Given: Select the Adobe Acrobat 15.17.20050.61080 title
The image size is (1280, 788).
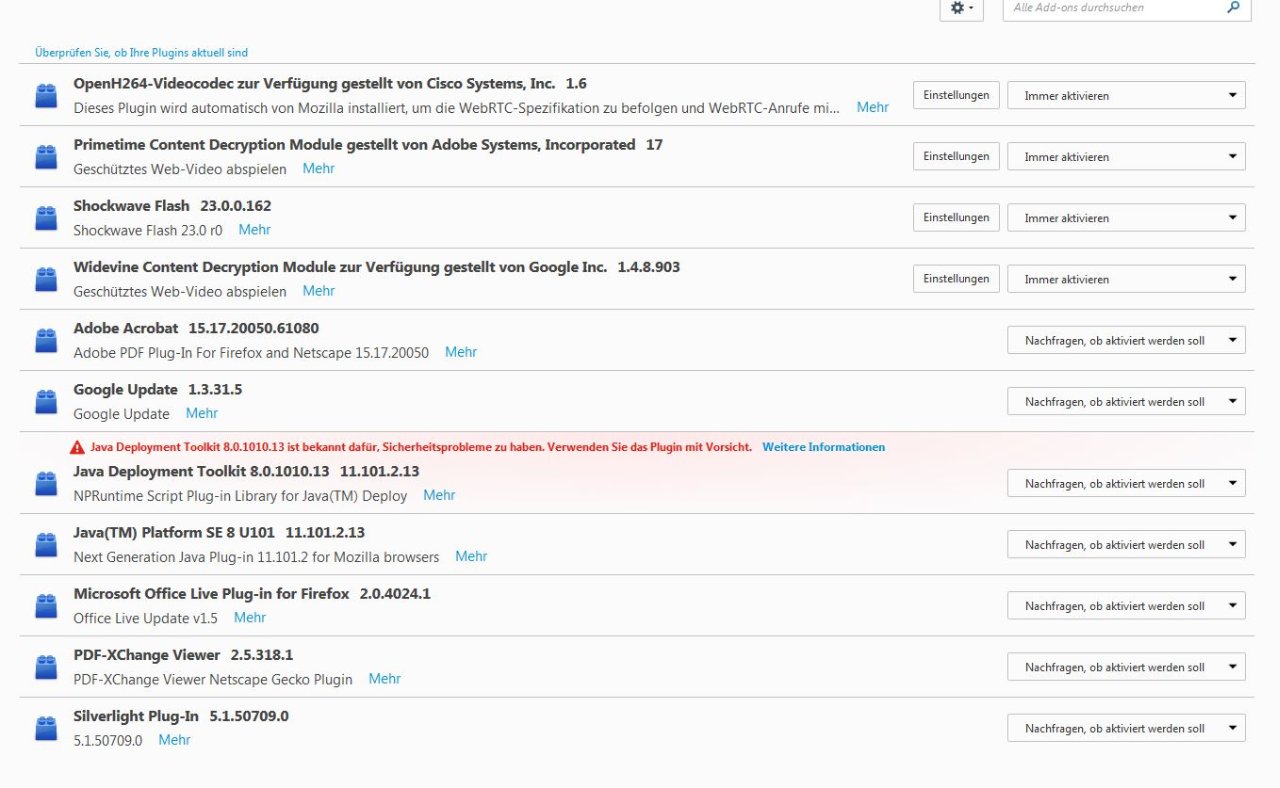Looking at the screenshot, I should 196,328.
